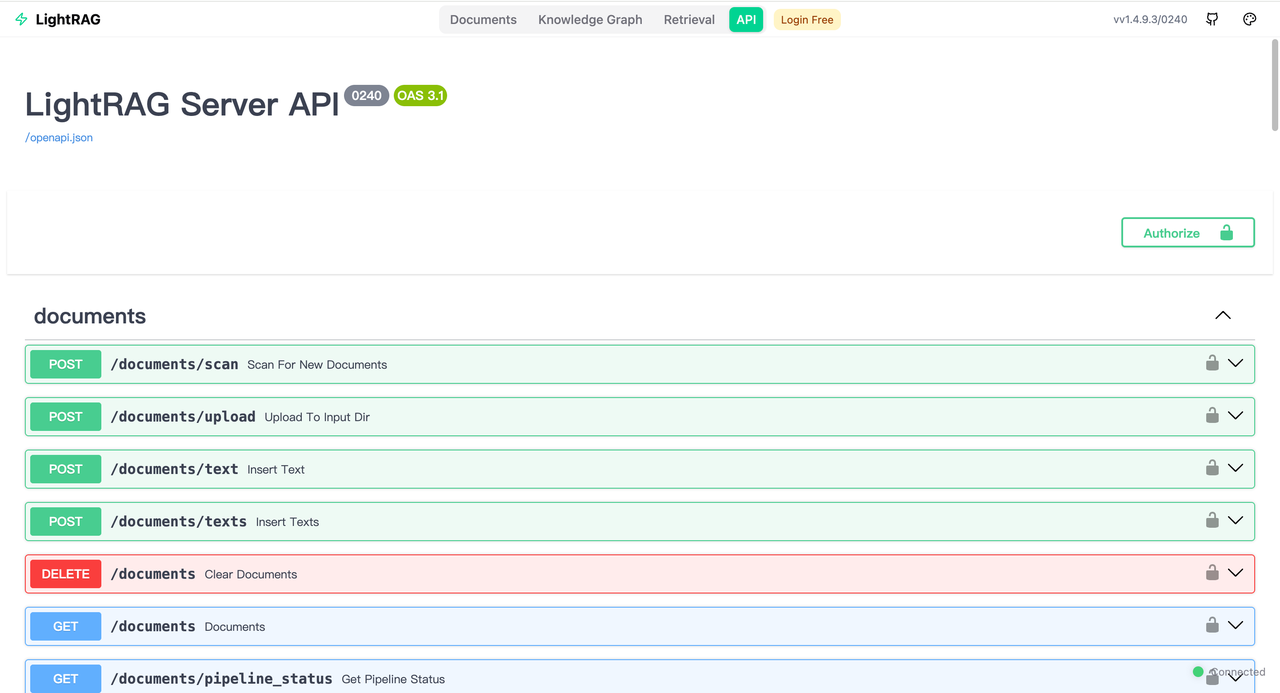The image size is (1280, 693).
Task: Switch to the Retrieval tab
Action: [689, 20]
